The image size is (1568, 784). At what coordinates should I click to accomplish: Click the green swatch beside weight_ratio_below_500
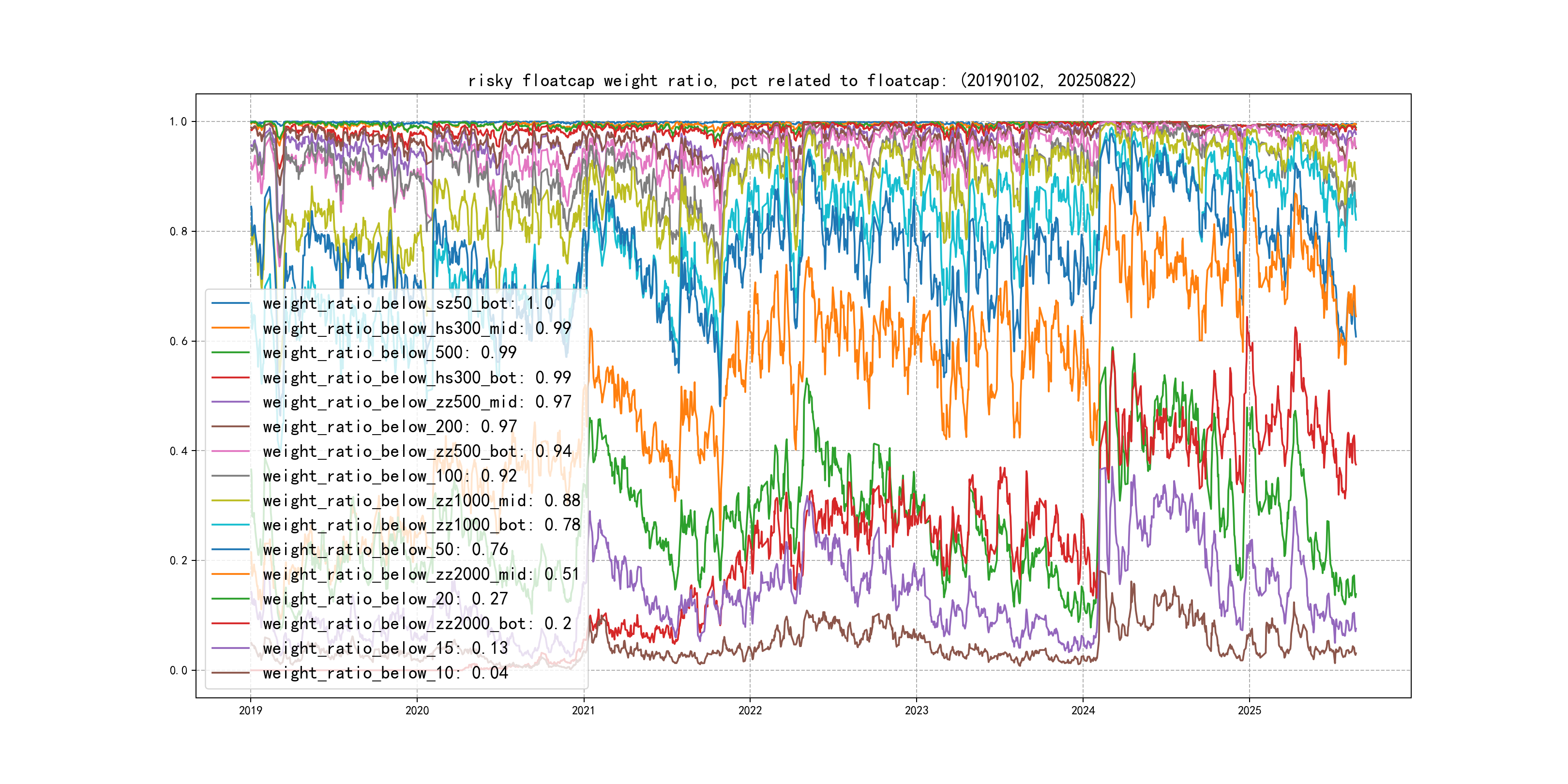click(x=230, y=352)
